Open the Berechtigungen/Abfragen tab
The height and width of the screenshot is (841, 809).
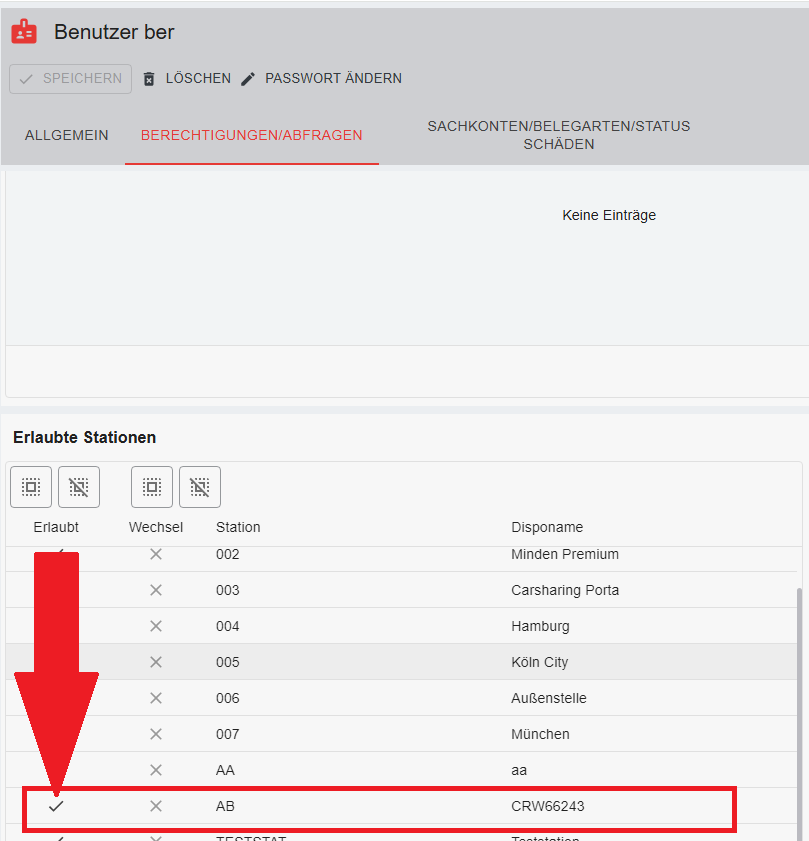coord(251,135)
